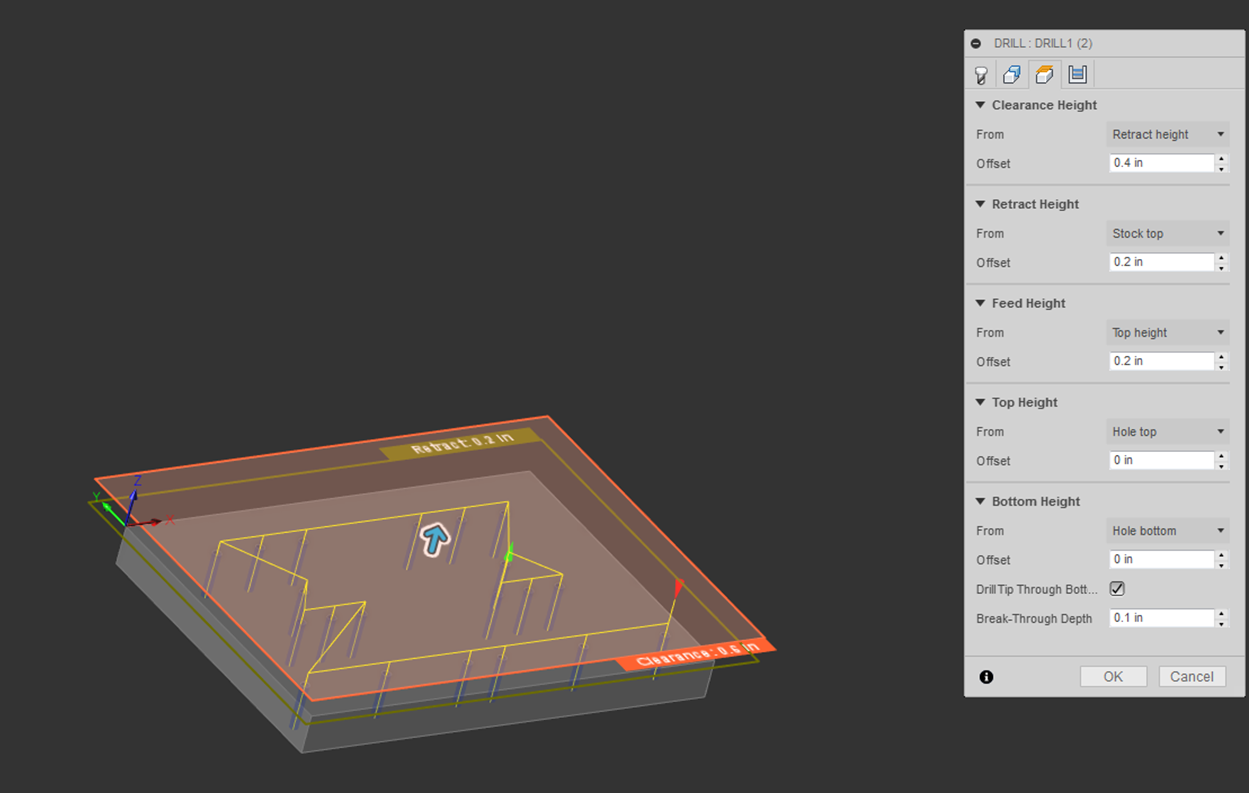Viewport: 1249px width, 793px height.
Task: Click the blue arrow manipulator in viewport
Action: pos(434,539)
